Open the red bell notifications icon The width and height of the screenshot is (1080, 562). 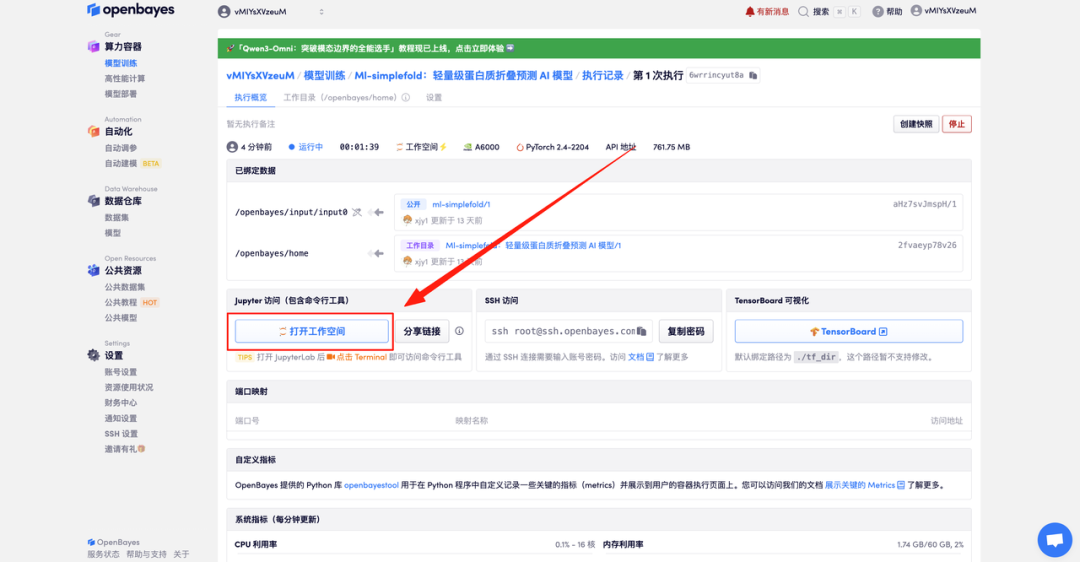click(x=750, y=12)
